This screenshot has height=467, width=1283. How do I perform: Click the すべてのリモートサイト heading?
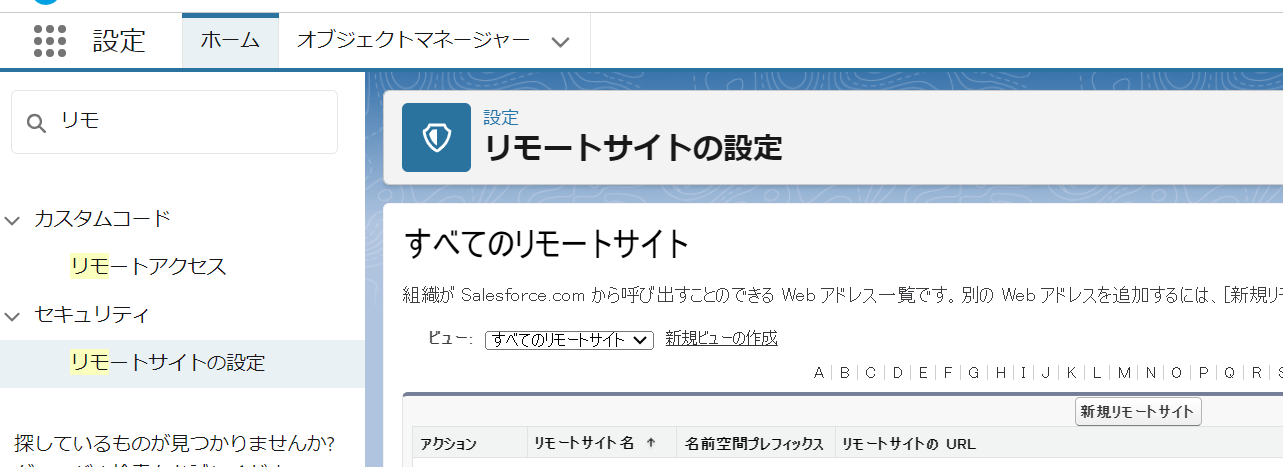(x=547, y=243)
